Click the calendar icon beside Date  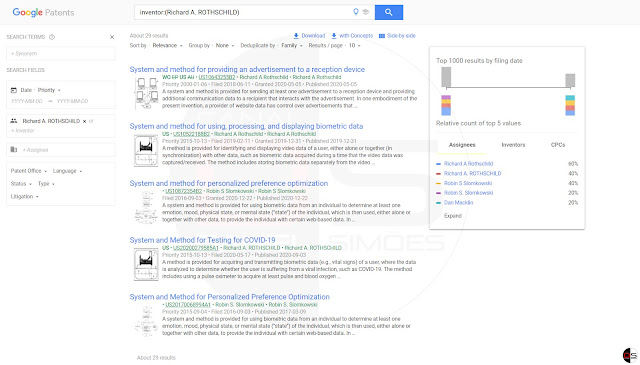(14, 90)
